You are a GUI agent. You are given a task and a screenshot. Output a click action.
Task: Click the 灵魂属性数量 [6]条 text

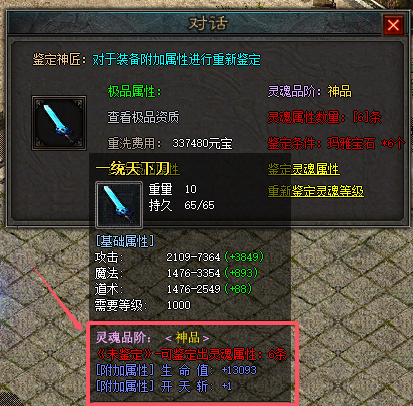tap(325, 117)
